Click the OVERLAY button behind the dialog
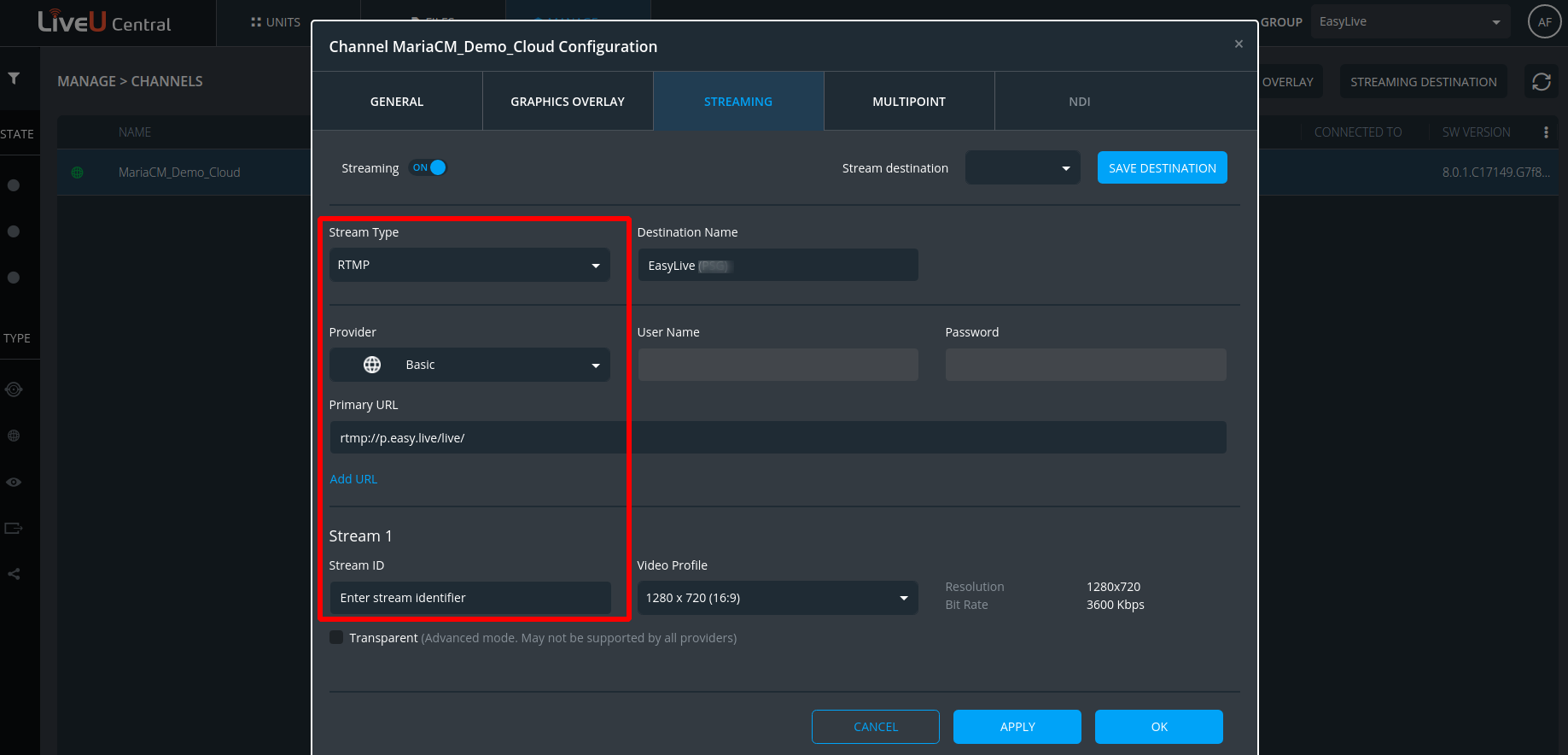Viewport: 1568px width, 755px height. pyautogui.click(x=1289, y=82)
